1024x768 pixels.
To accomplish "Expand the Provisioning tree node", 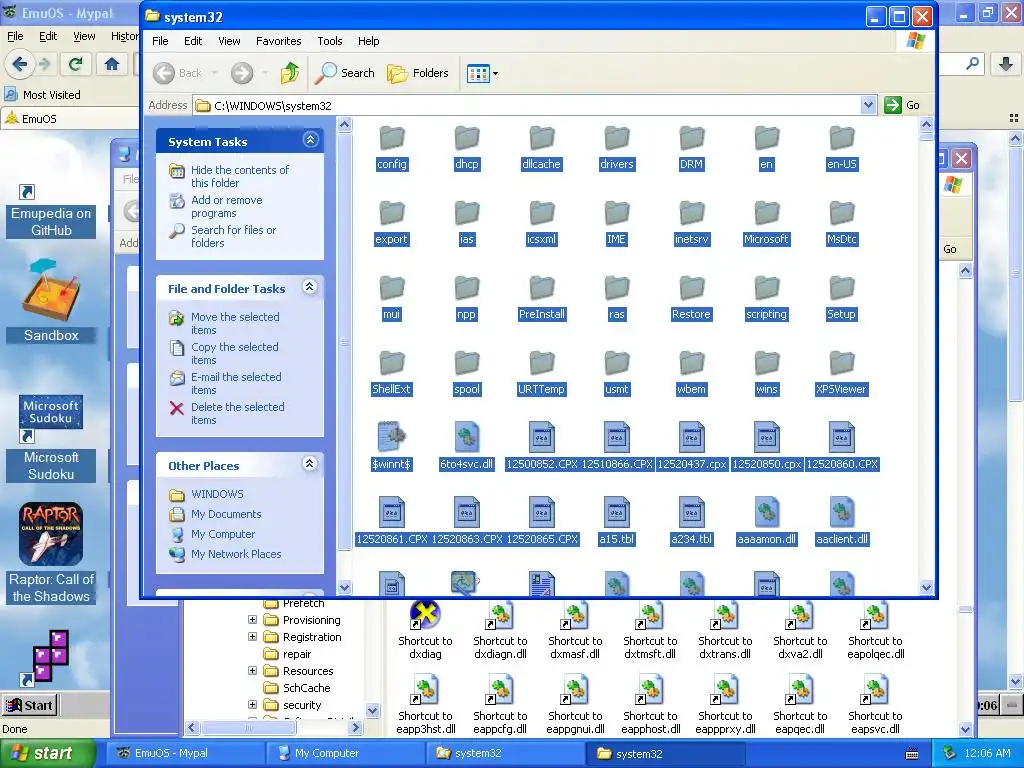I will [252, 619].
